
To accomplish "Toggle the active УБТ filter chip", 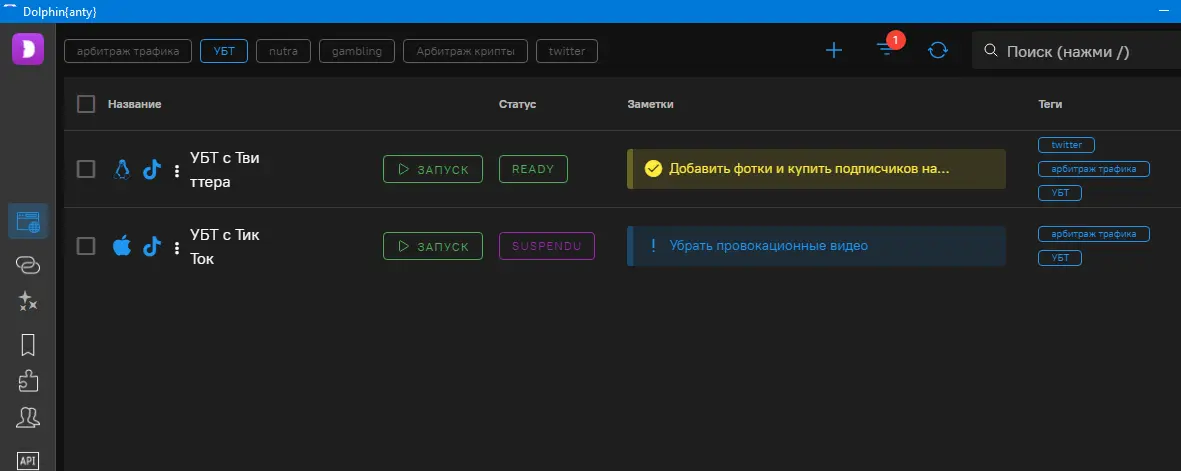I will [224, 51].
